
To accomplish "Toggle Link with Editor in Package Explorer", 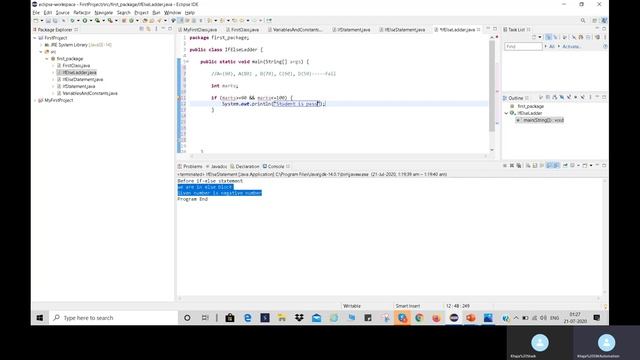I will pos(148,29).
